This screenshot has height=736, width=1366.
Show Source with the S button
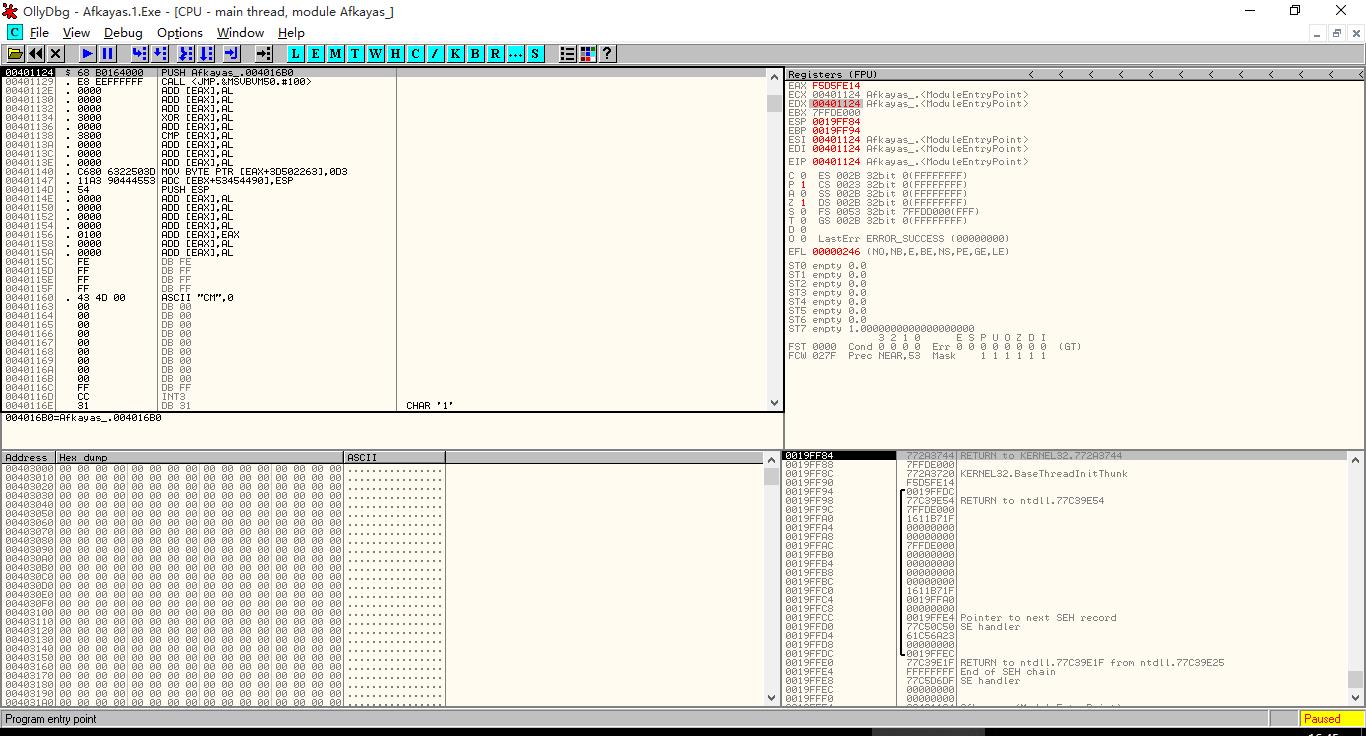(536, 54)
